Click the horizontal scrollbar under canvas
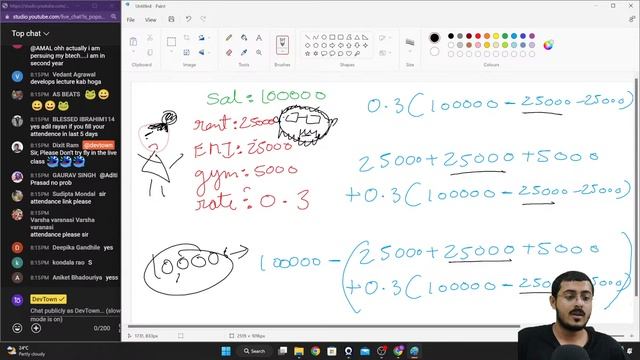This screenshot has height=360, width=640. (324, 326)
